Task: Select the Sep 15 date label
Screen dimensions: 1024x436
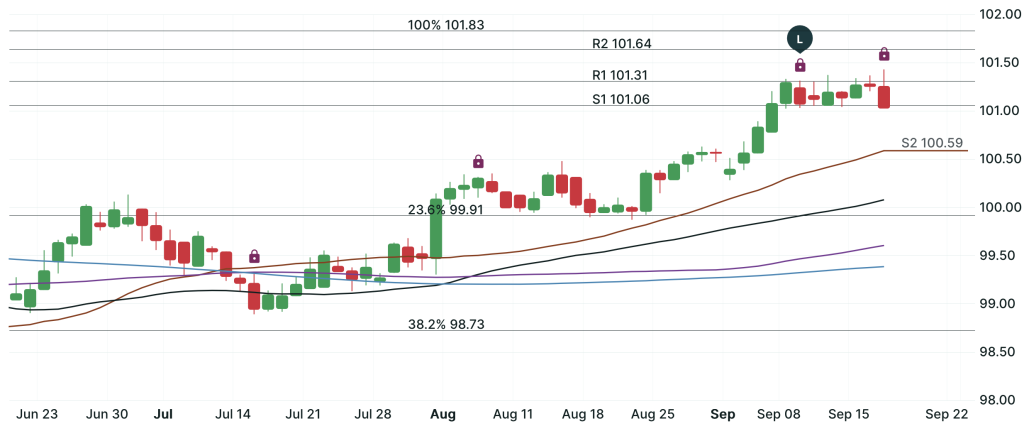Action: pyautogui.click(x=848, y=414)
